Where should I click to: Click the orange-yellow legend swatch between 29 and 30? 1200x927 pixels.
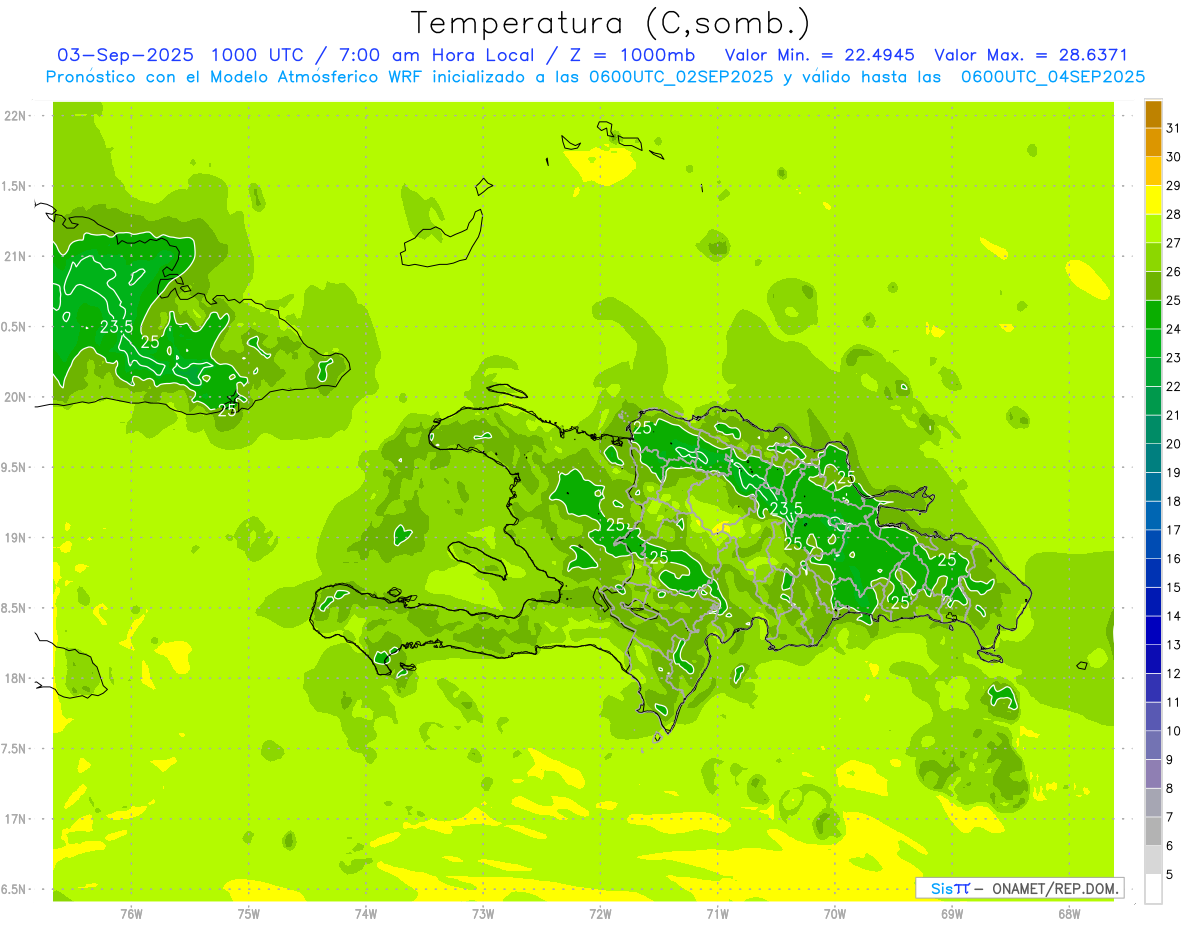click(1153, 172)
